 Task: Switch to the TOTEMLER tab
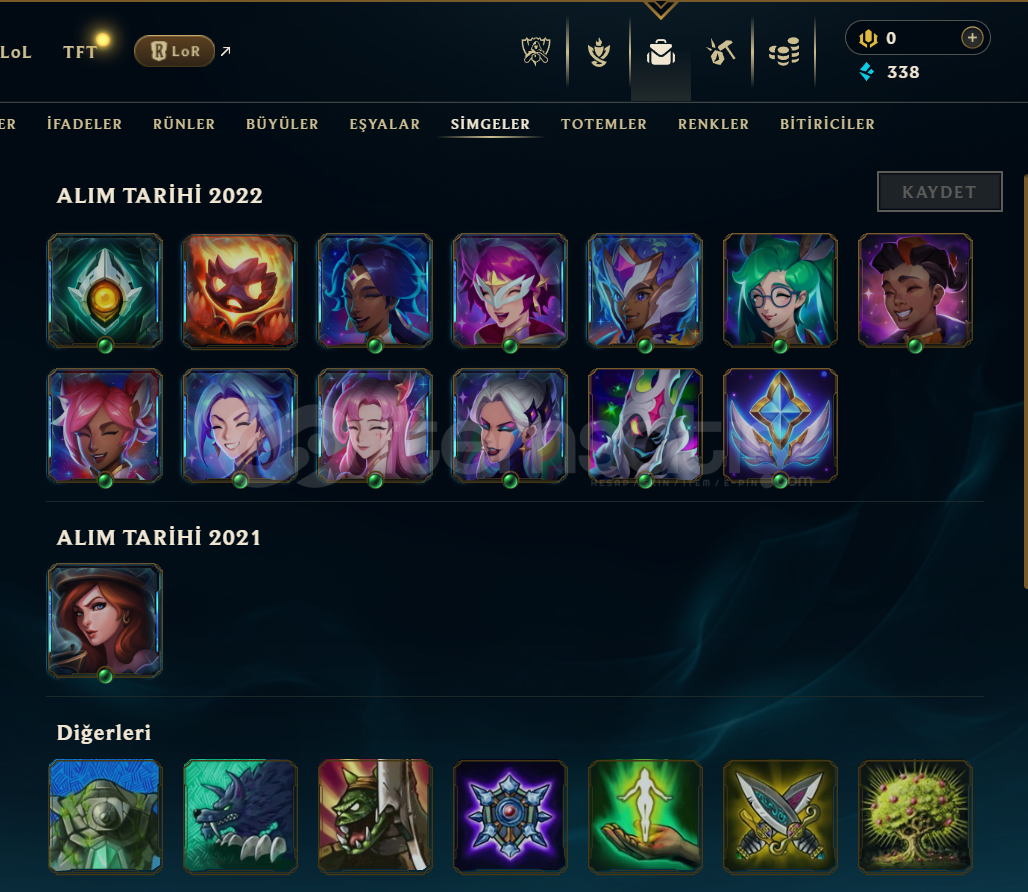[604, 124]
